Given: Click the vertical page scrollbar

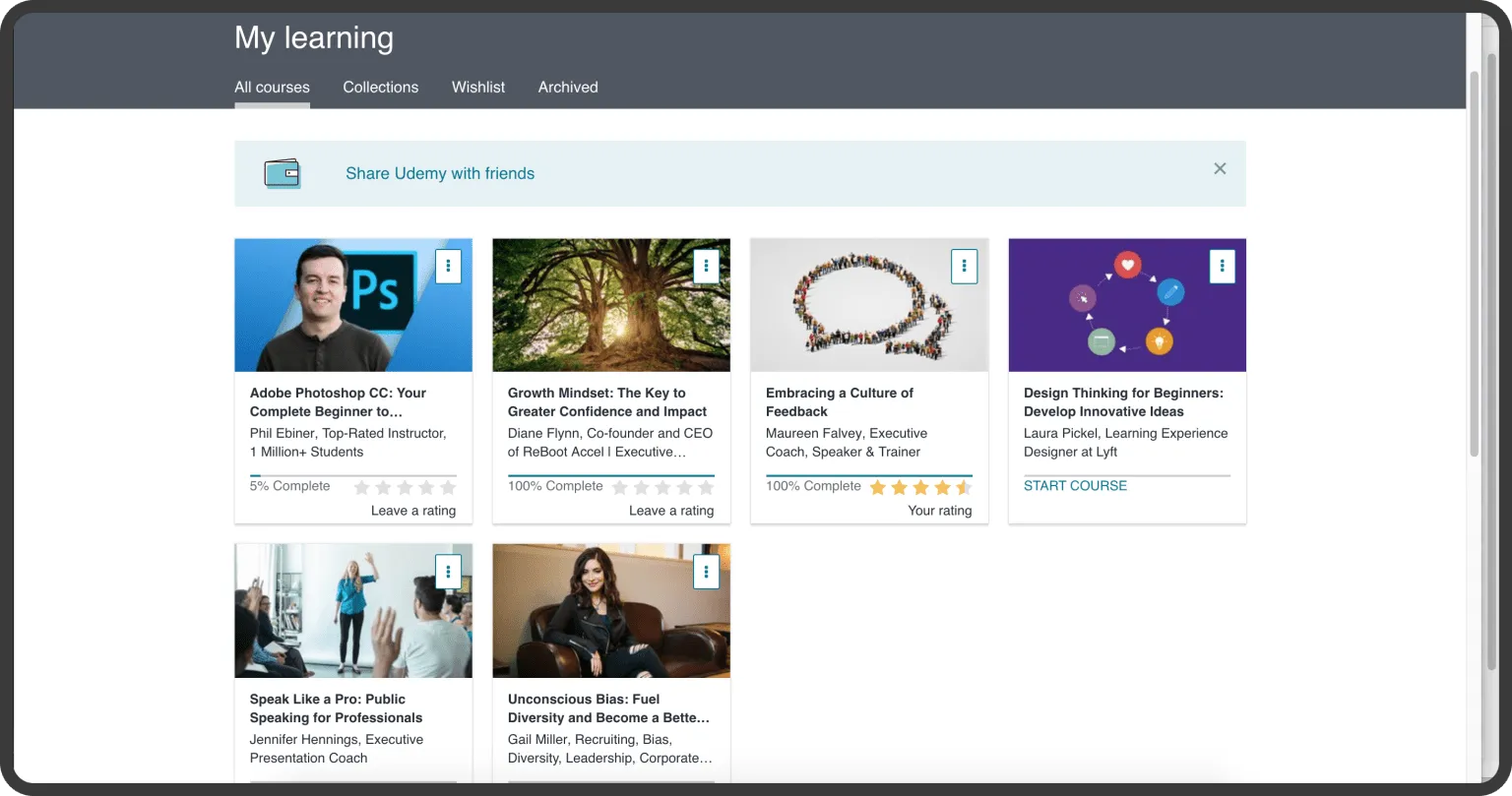Looking at the screenshot, I should coord(1475,266).
